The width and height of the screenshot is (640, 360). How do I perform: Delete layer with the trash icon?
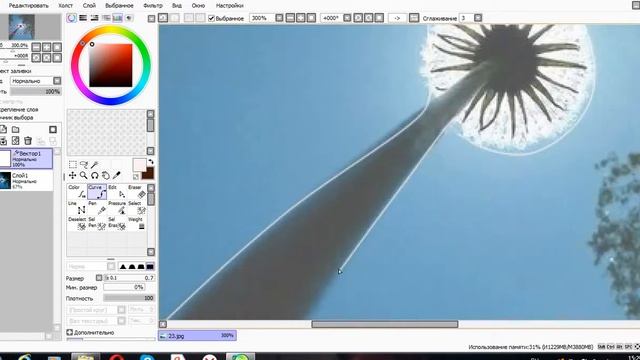pos(28,141)
